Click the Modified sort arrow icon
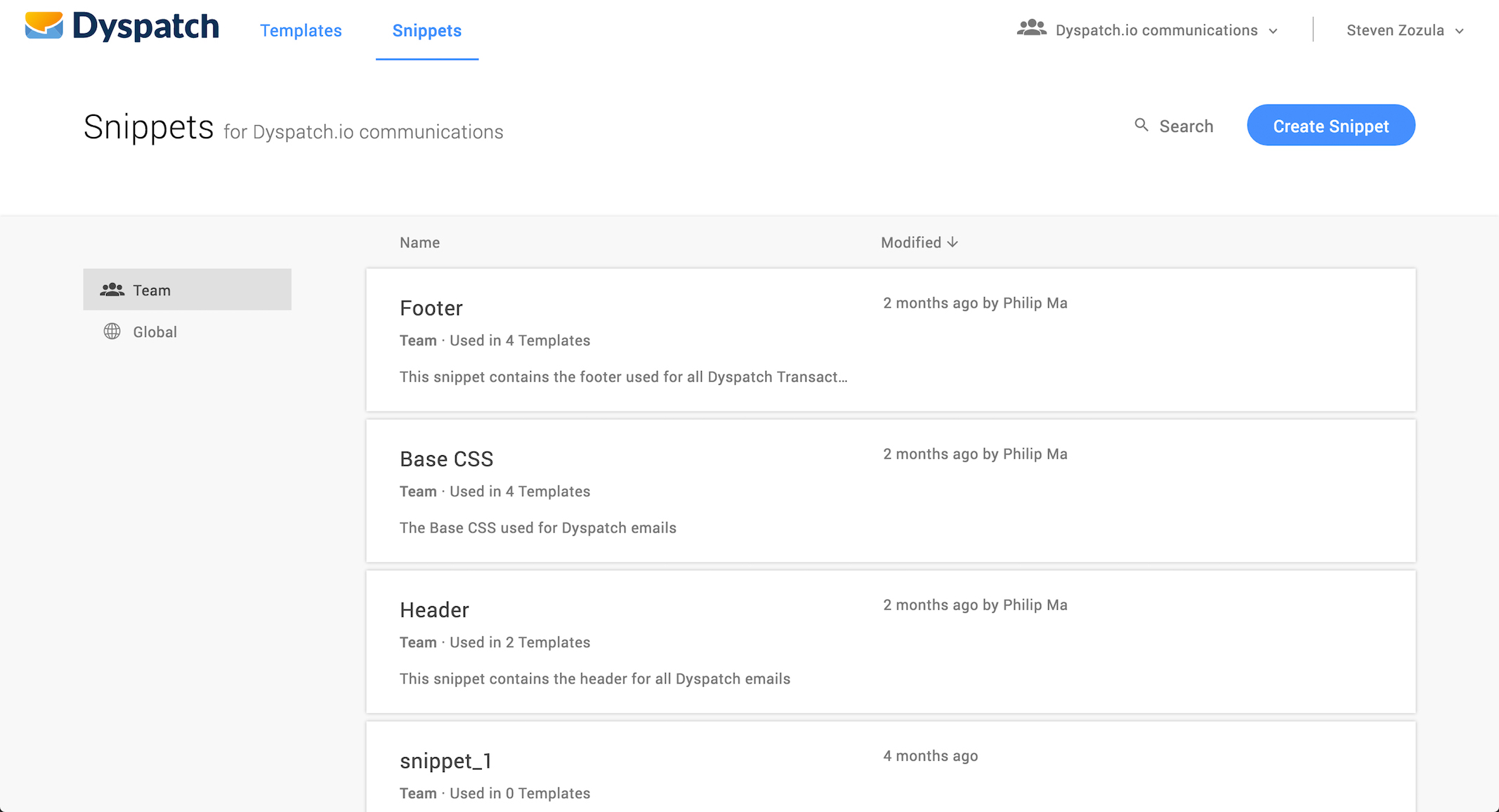The width and height of the screenshot is (1499, 812). (x=953, y=242)
